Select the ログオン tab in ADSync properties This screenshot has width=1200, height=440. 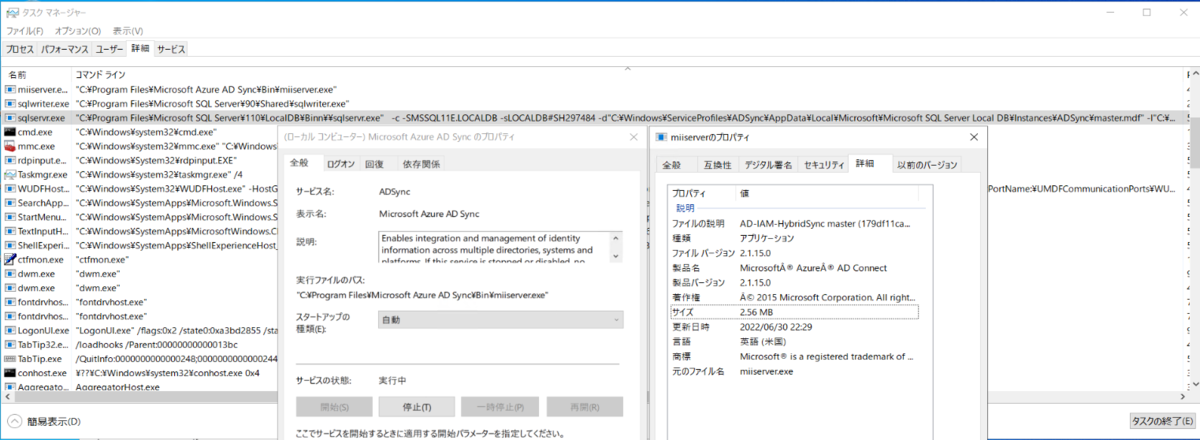point(340,164)
